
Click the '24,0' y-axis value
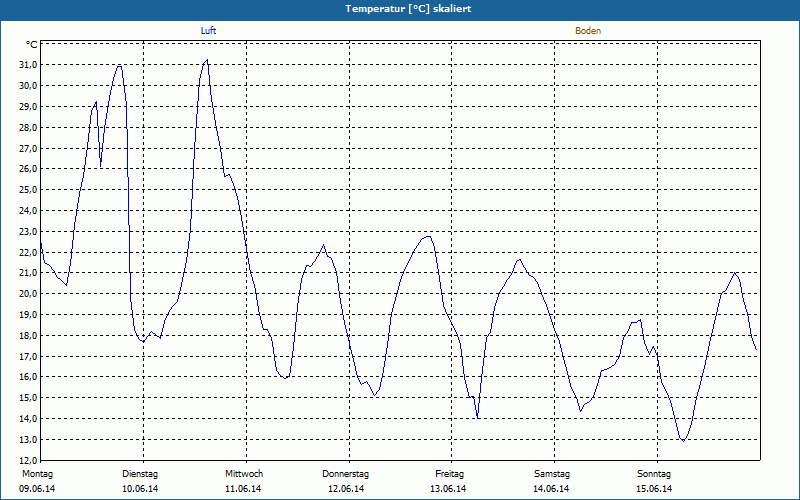tap(28, 211)
